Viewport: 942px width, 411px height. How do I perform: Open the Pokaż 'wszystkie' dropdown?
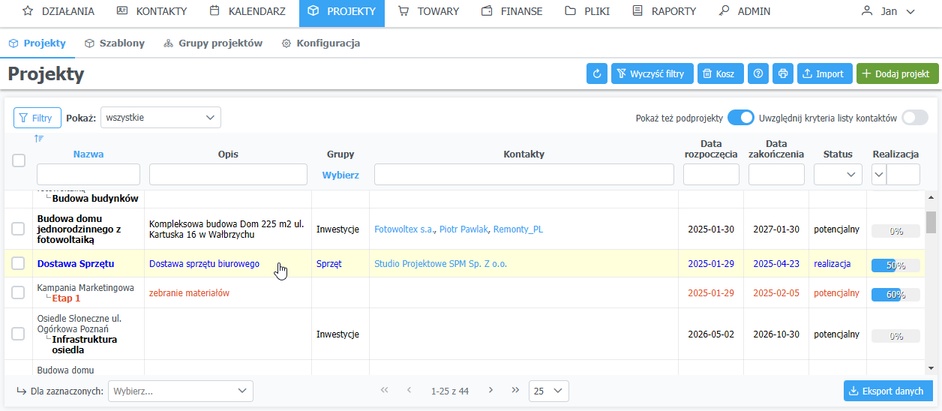coord(160,118)
